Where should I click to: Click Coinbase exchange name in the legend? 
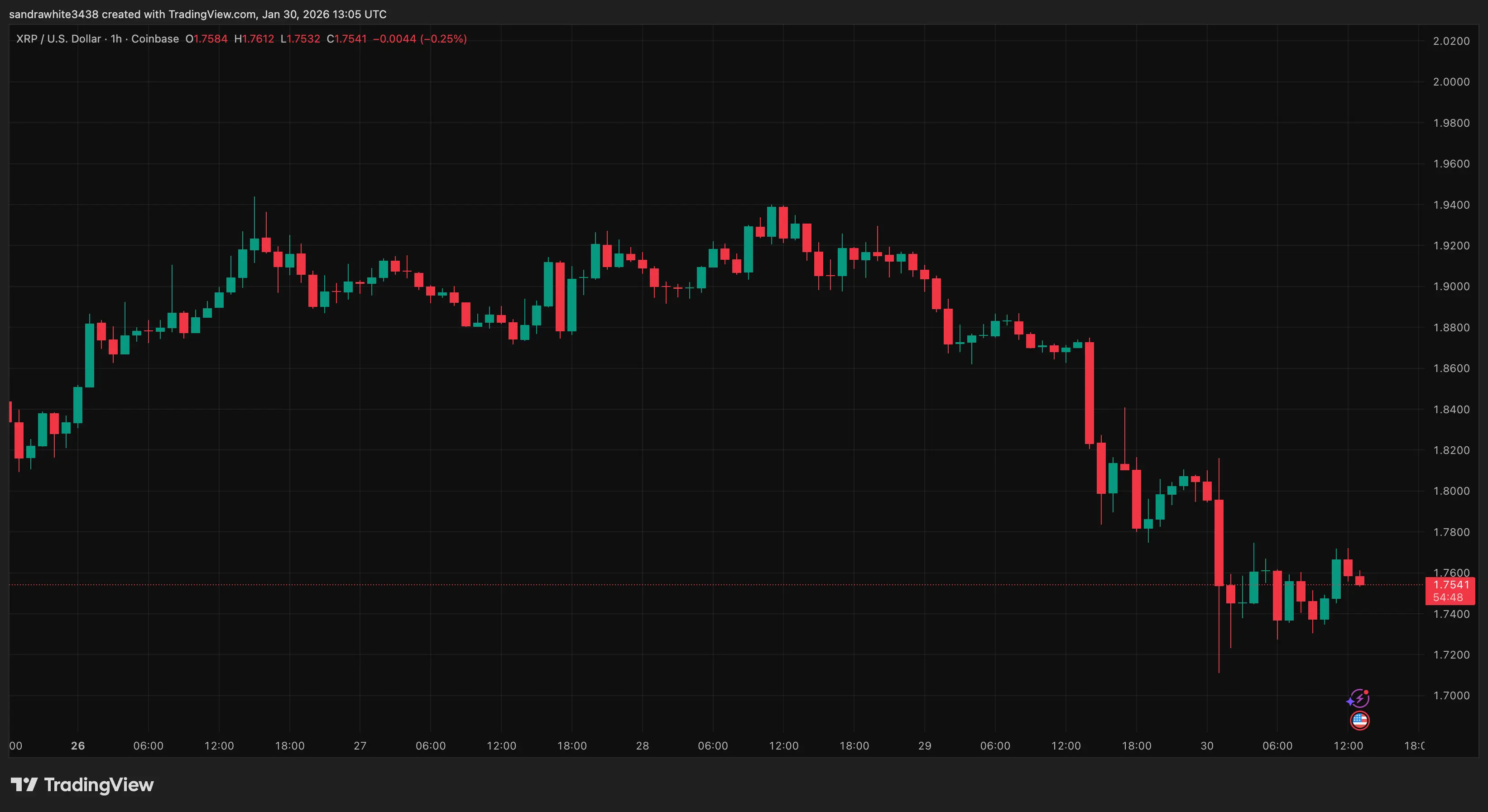click(155, 38)
